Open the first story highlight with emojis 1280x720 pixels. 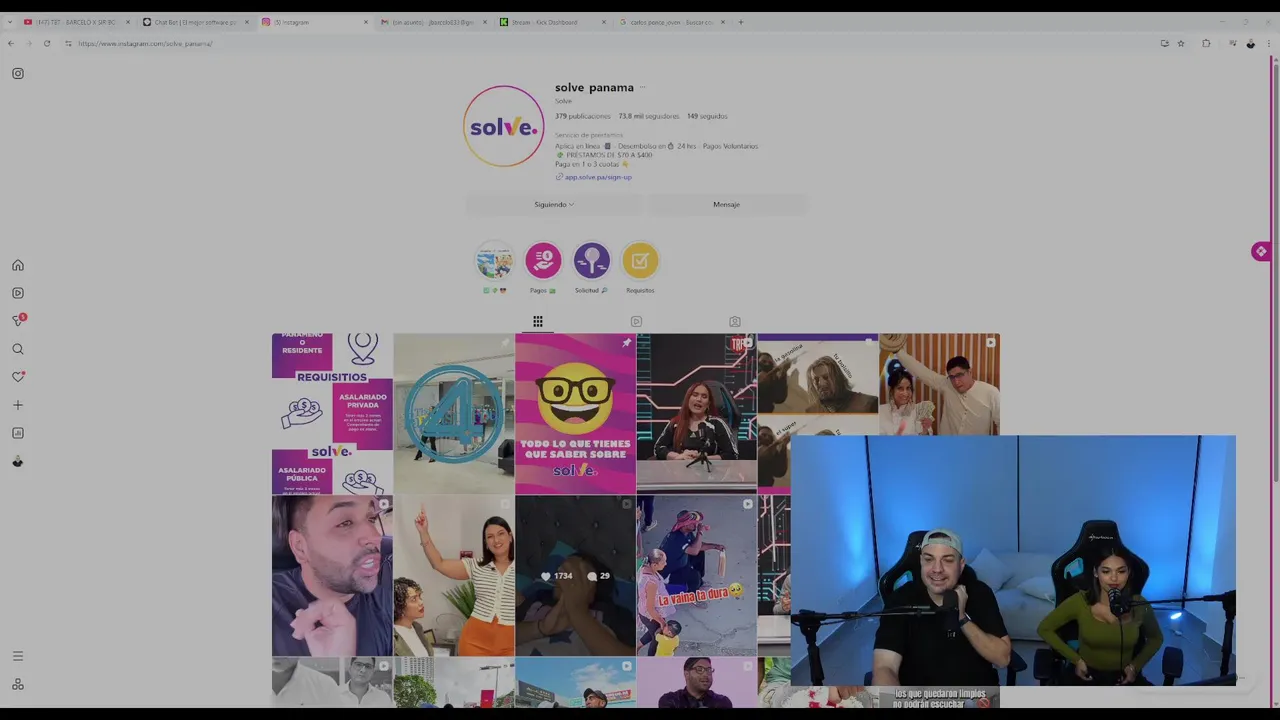point(495,262)
